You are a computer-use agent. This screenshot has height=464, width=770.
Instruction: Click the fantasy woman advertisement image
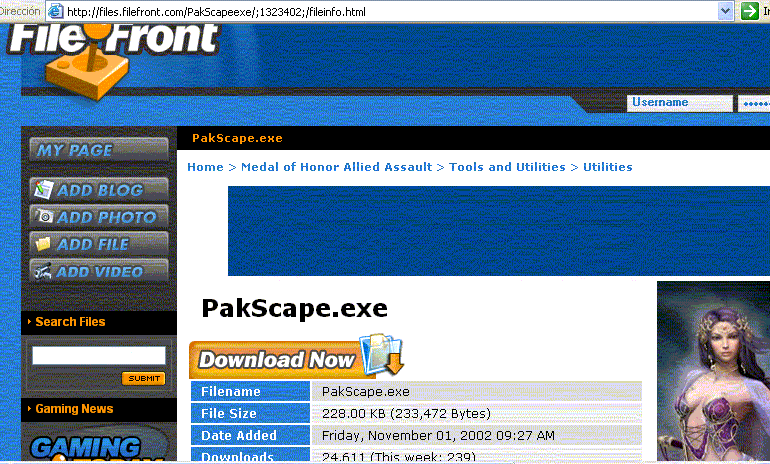(x=714, y=371)
